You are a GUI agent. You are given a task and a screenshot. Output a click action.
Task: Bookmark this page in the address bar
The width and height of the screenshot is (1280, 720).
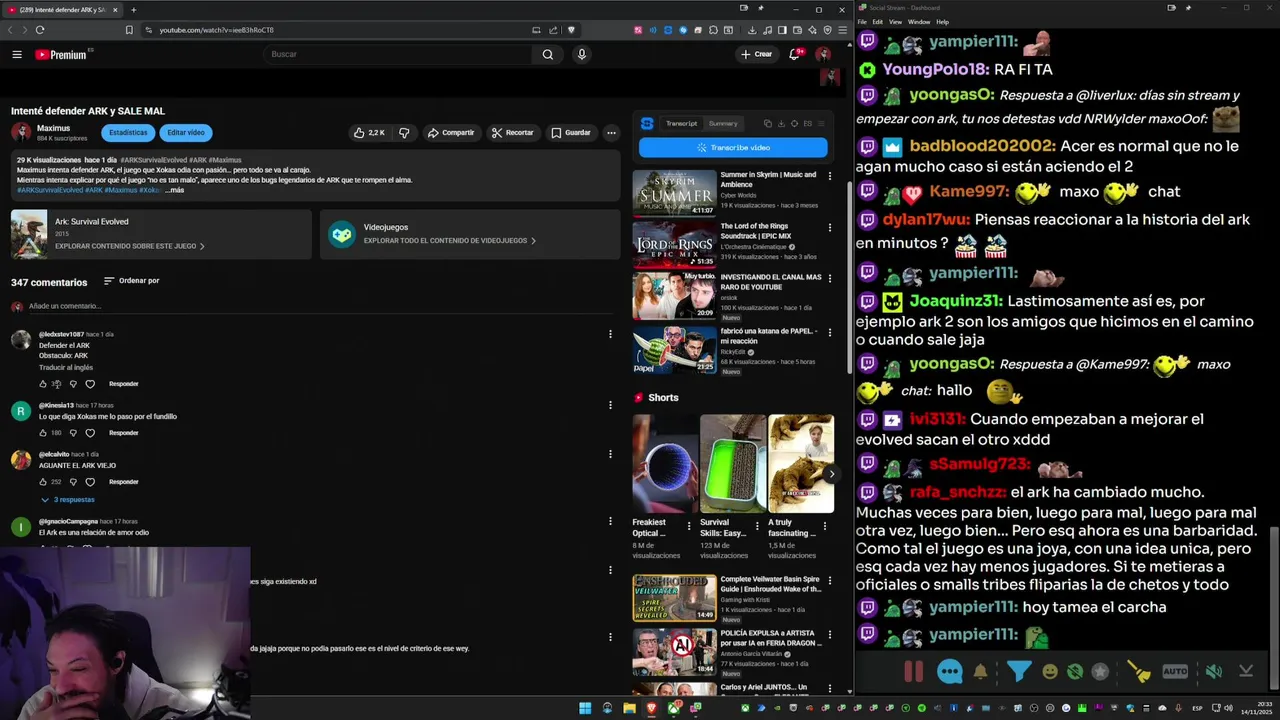point(129,30)
